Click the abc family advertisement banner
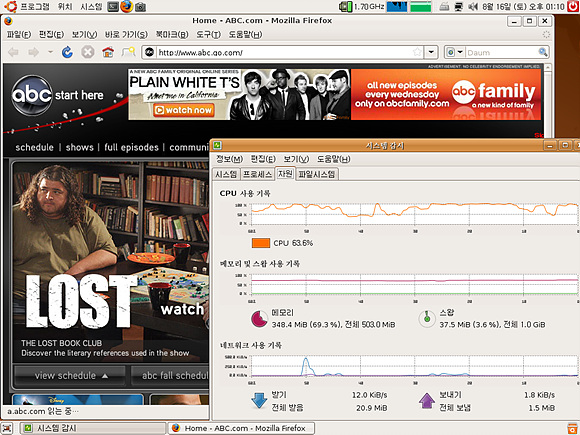 tap(446, 94)
